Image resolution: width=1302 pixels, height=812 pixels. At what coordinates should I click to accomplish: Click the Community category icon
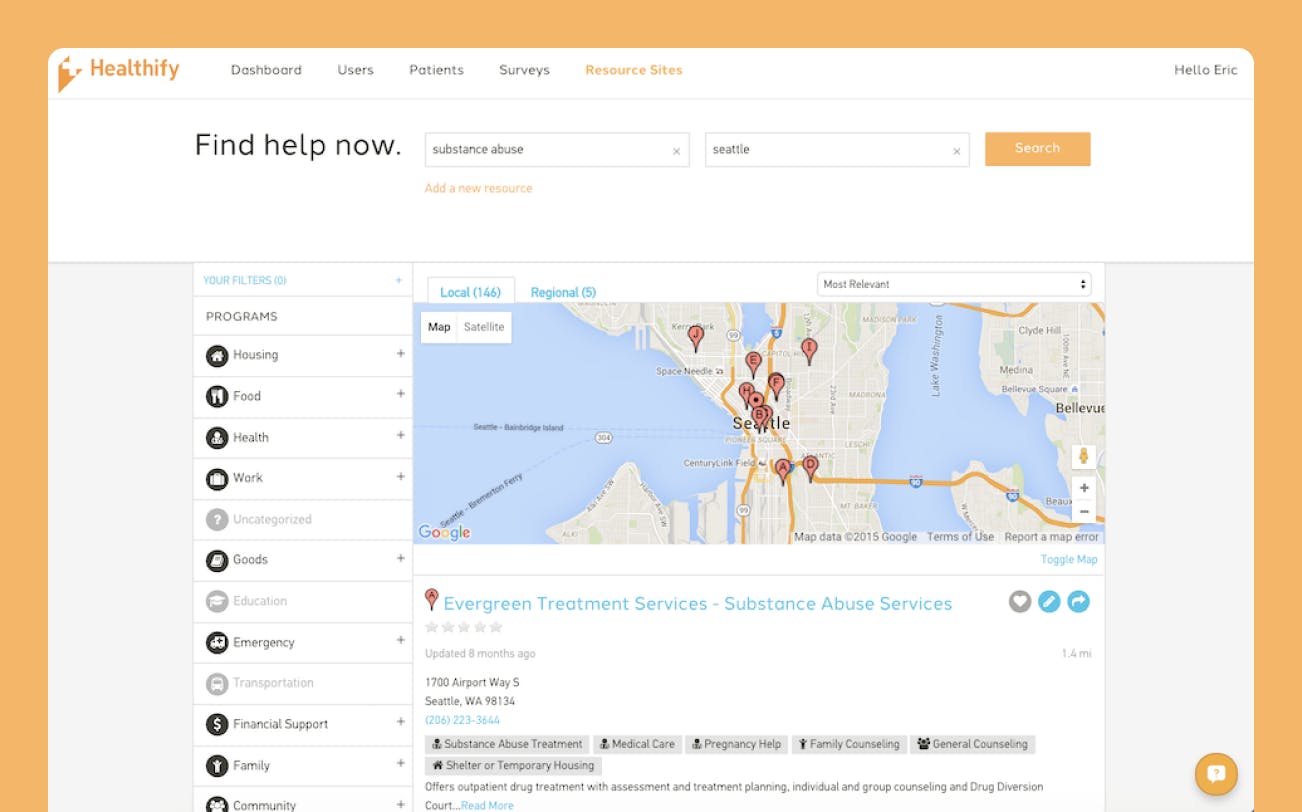click(217, 804)
